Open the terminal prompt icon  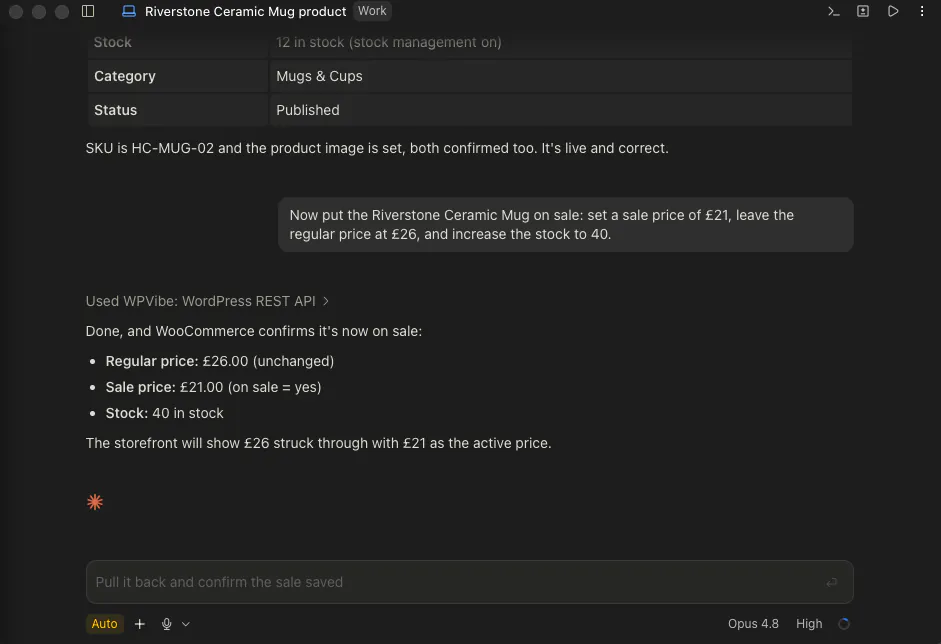pos(834,11)
